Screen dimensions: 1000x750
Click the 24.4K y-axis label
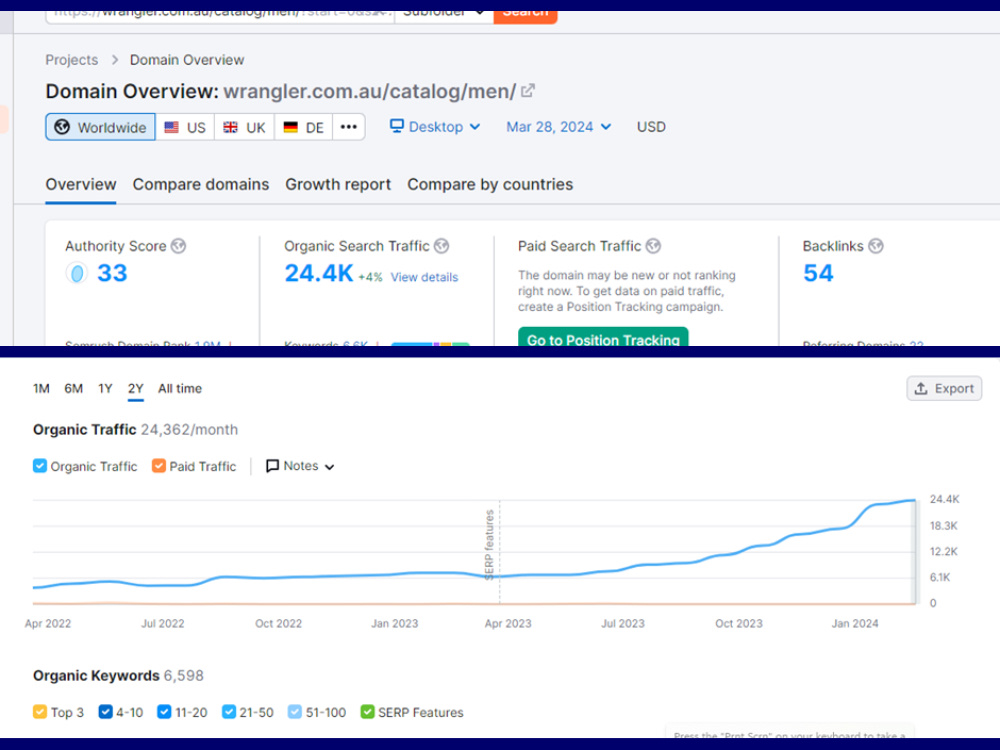[944, 499]
